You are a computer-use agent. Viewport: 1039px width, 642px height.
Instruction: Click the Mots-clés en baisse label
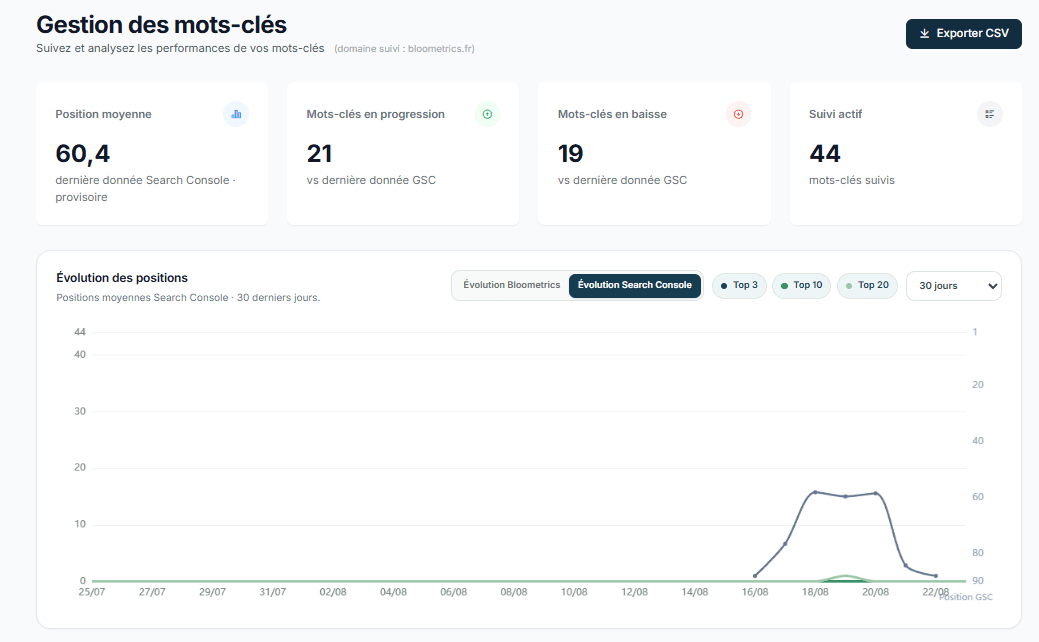coord(612,115)
